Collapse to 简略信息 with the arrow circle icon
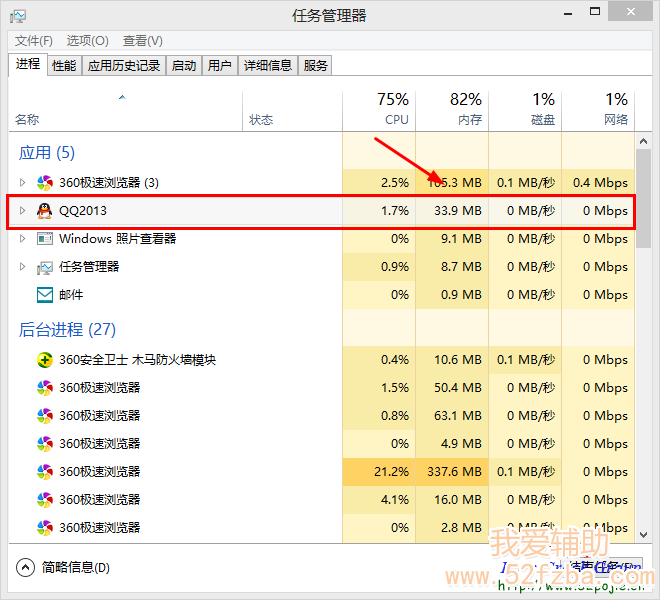 pyautogui.click(x=25, y=568)
